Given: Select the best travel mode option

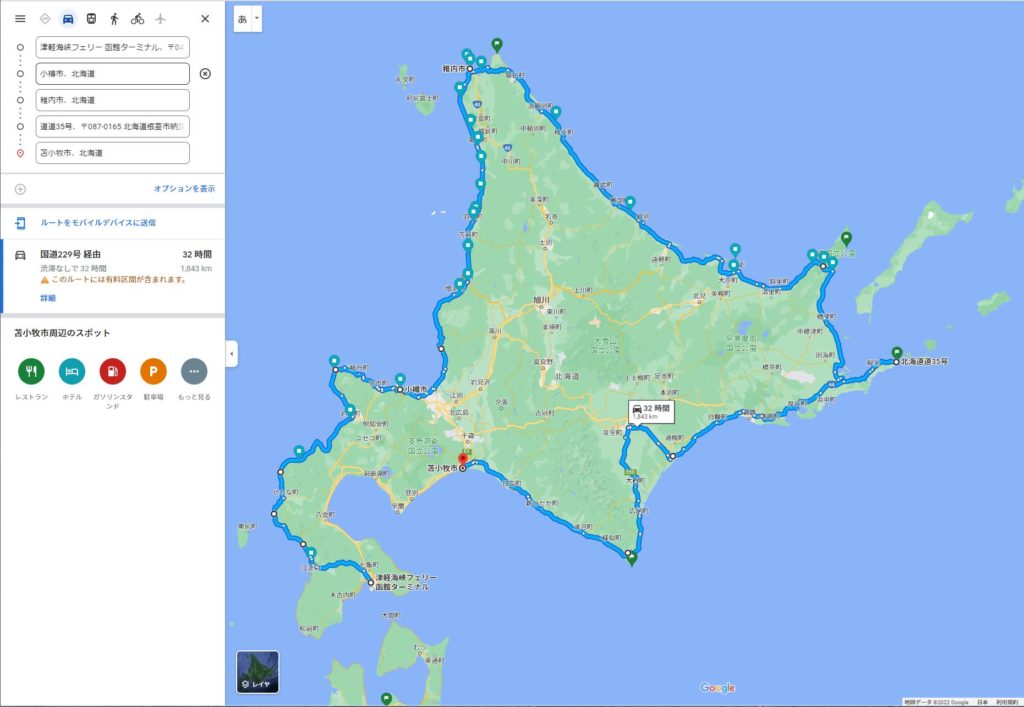Looking at the screenshot, I should tap(45, 19).
